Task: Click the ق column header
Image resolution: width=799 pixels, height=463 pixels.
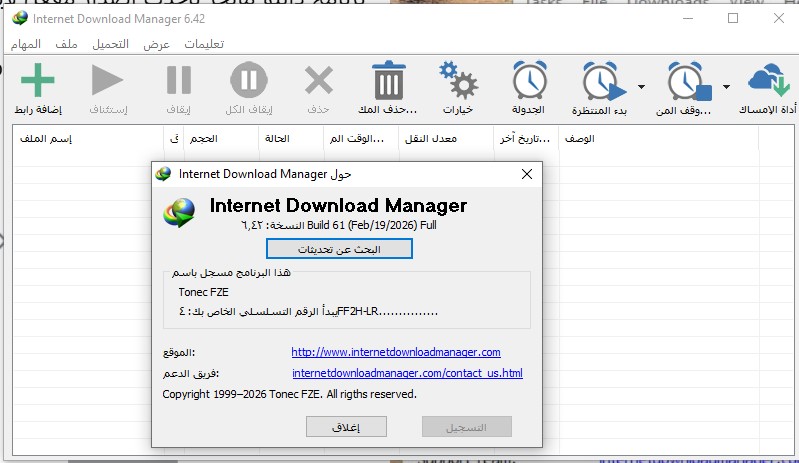Action: coord(173,139)
